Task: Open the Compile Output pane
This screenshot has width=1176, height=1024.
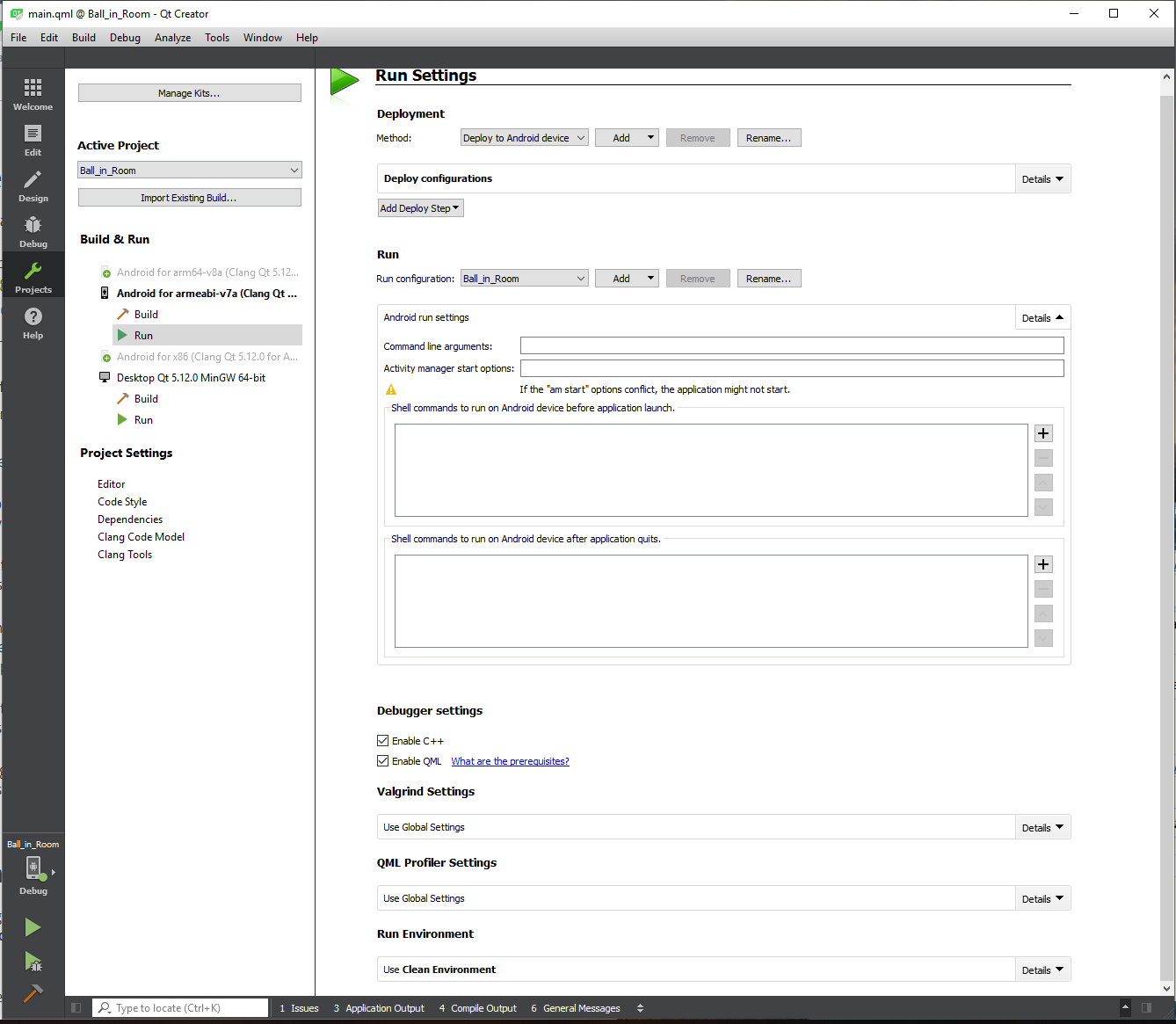Action: pyautogui.click(x=477, y=1008)
